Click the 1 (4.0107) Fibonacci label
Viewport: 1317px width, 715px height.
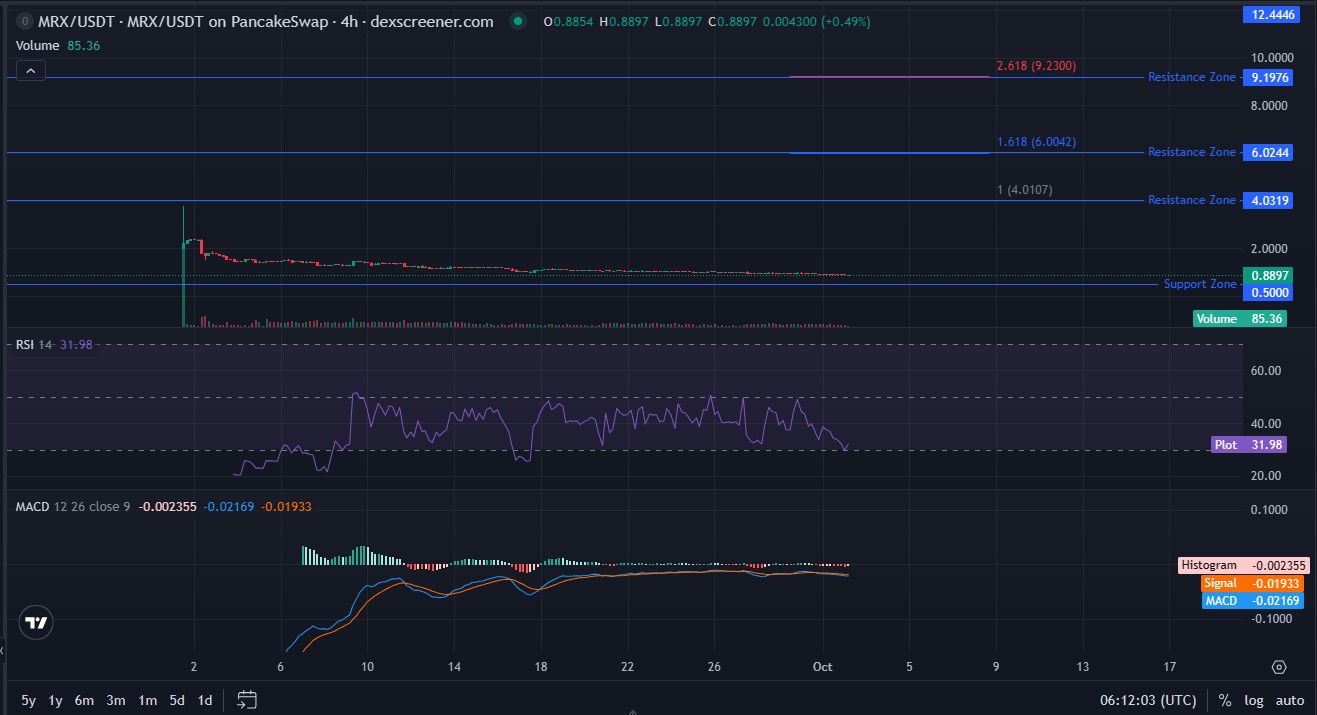pos(1024,189)
